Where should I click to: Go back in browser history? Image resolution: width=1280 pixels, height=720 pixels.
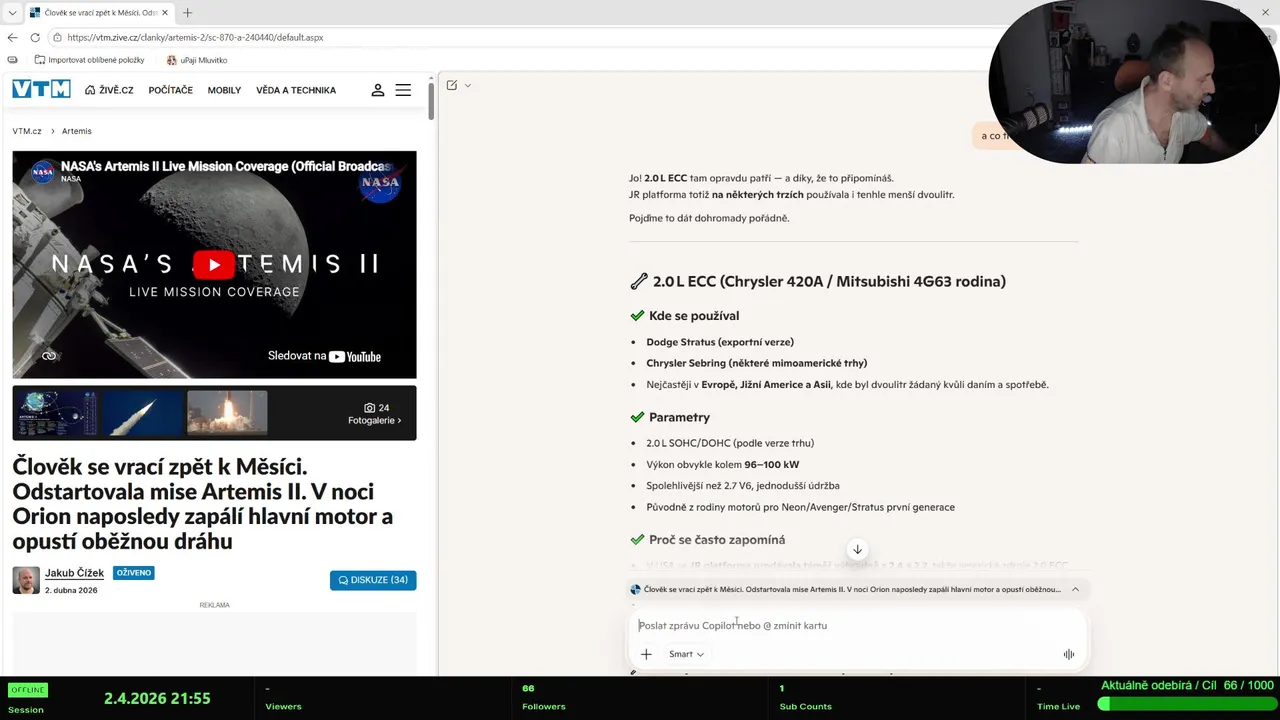[x=12, y=37]
